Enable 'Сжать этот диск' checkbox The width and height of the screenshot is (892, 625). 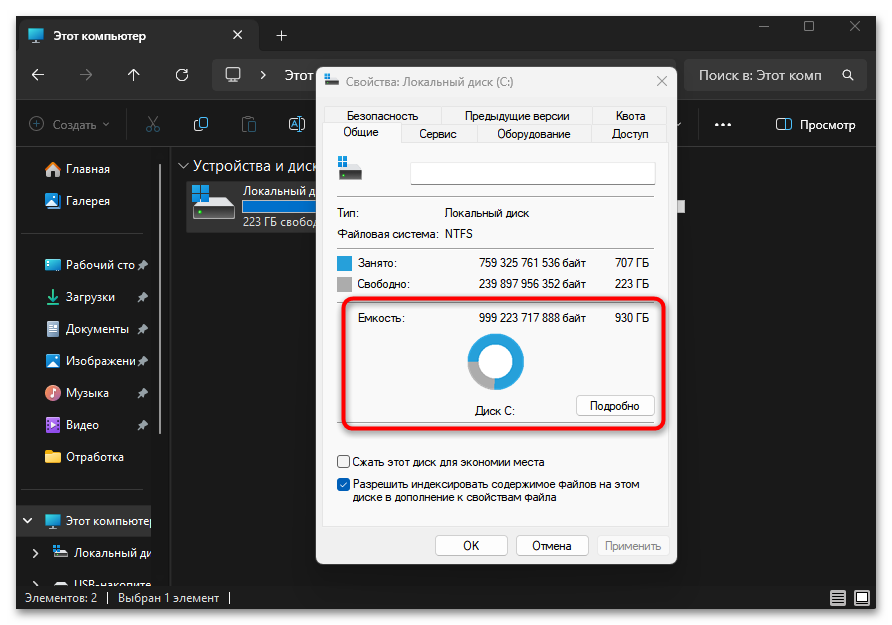click(343, 461)
